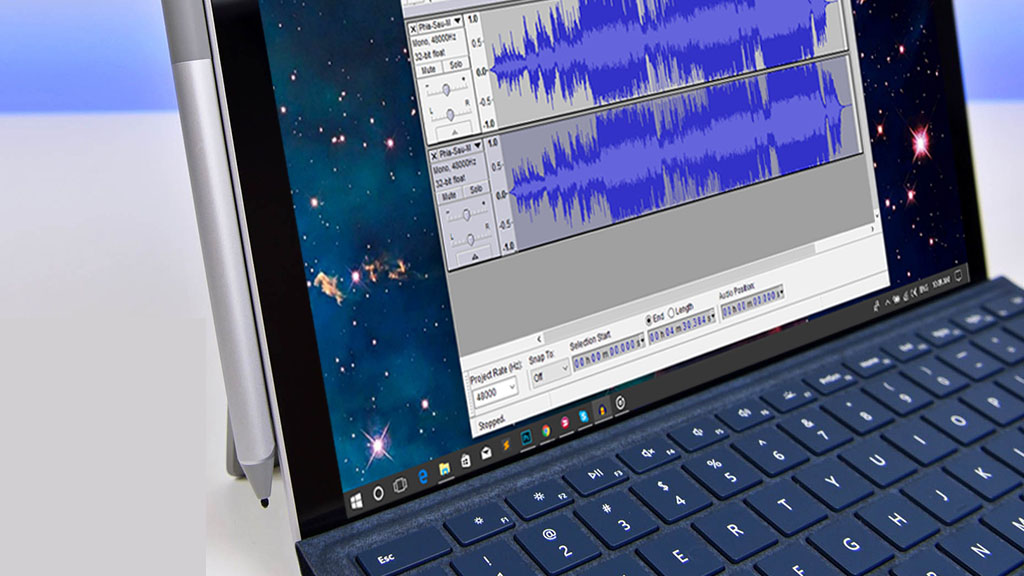Screen dimensions: 1024x576
Task: Click the Selection Start time field
Action: 608,353
